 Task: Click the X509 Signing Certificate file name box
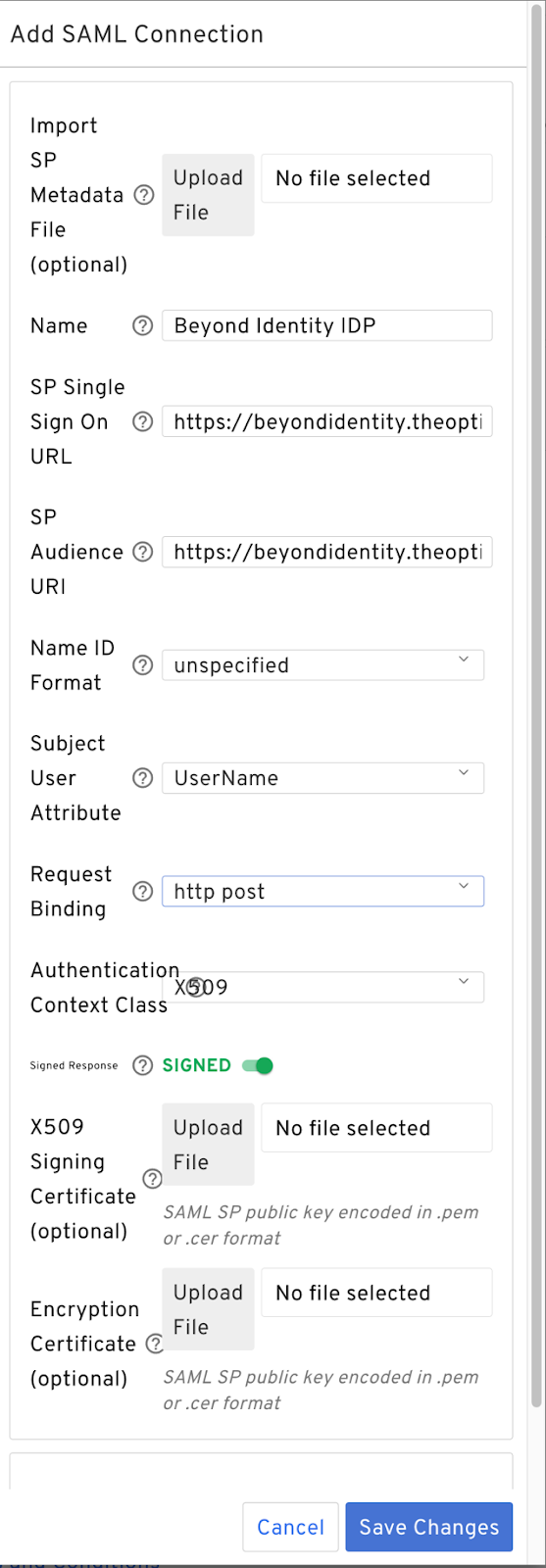tap(376, 1128)
